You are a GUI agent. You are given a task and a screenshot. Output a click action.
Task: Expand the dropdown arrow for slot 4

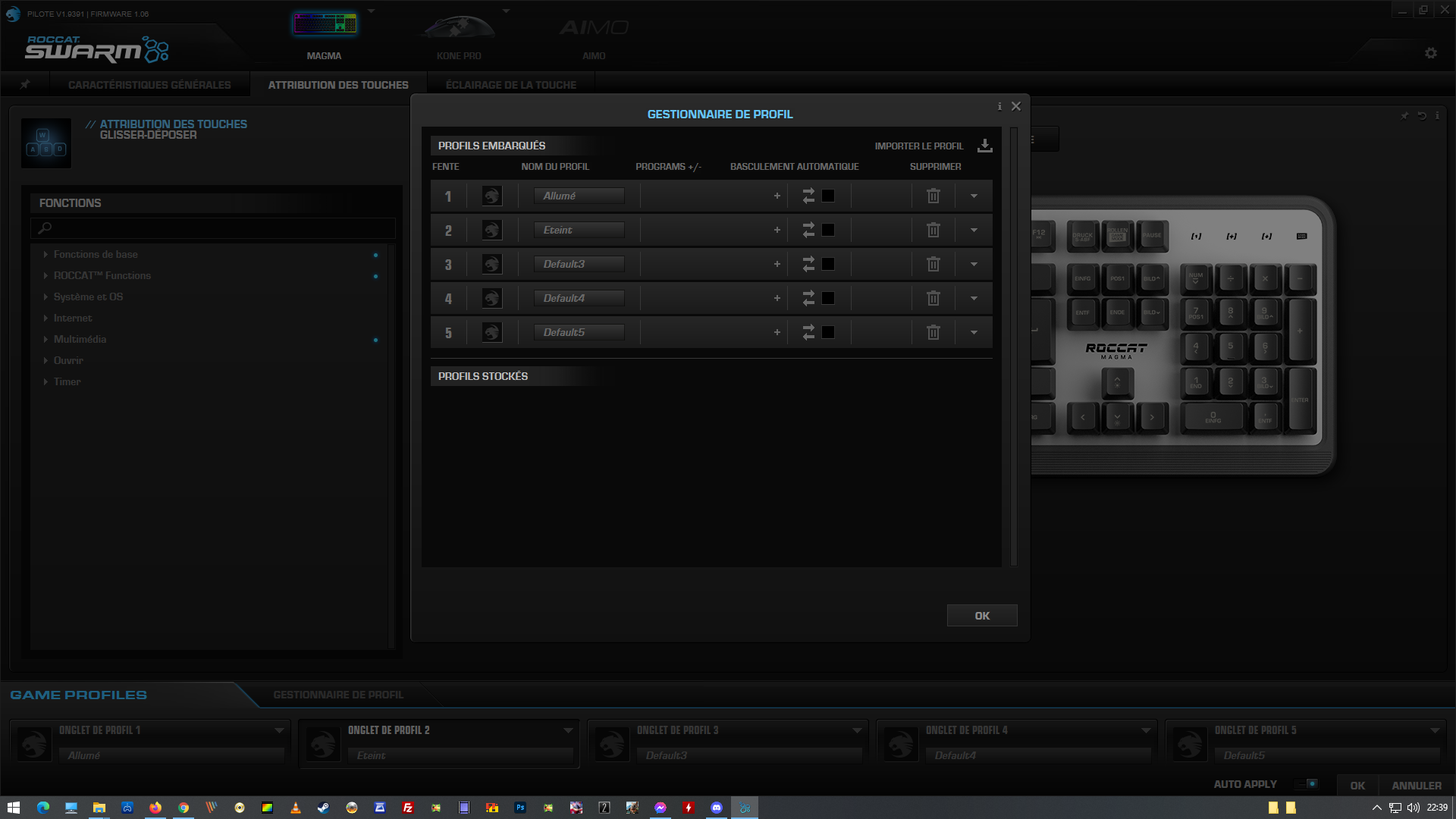pos(974,298)
